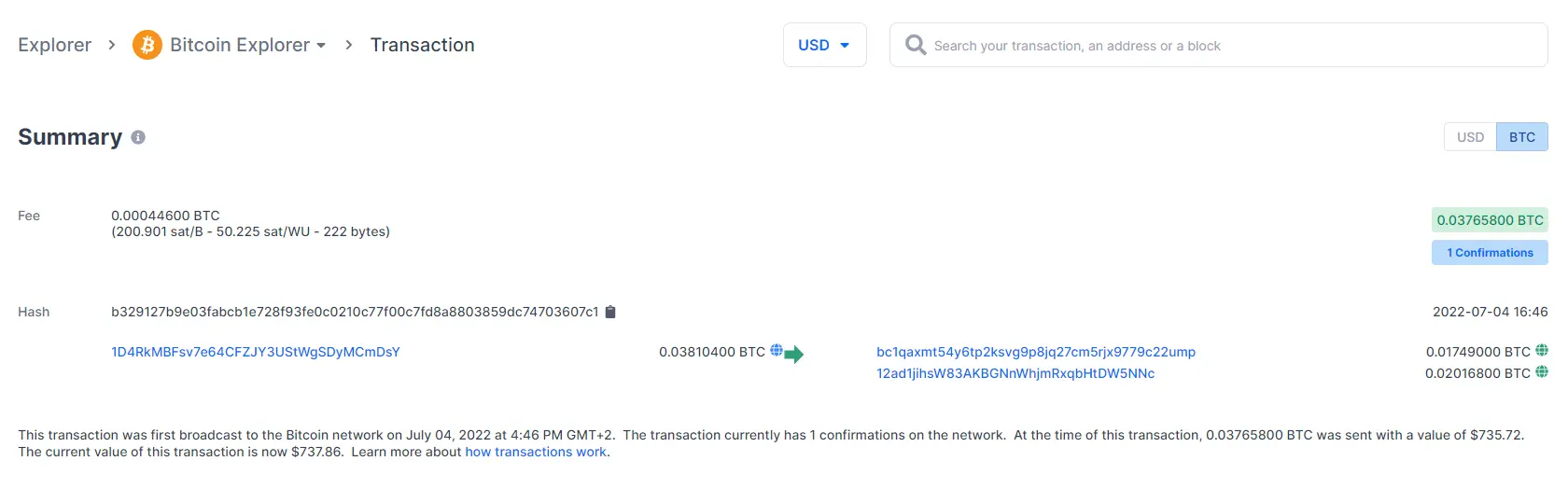The width and height of the screenshot is (1568, 489).
Task: Open sender address 1D4RkMBFsv7e64CFZJY3UStWgSDyMCmDsY
Action: pyautogui.click(x=256, y=352)
